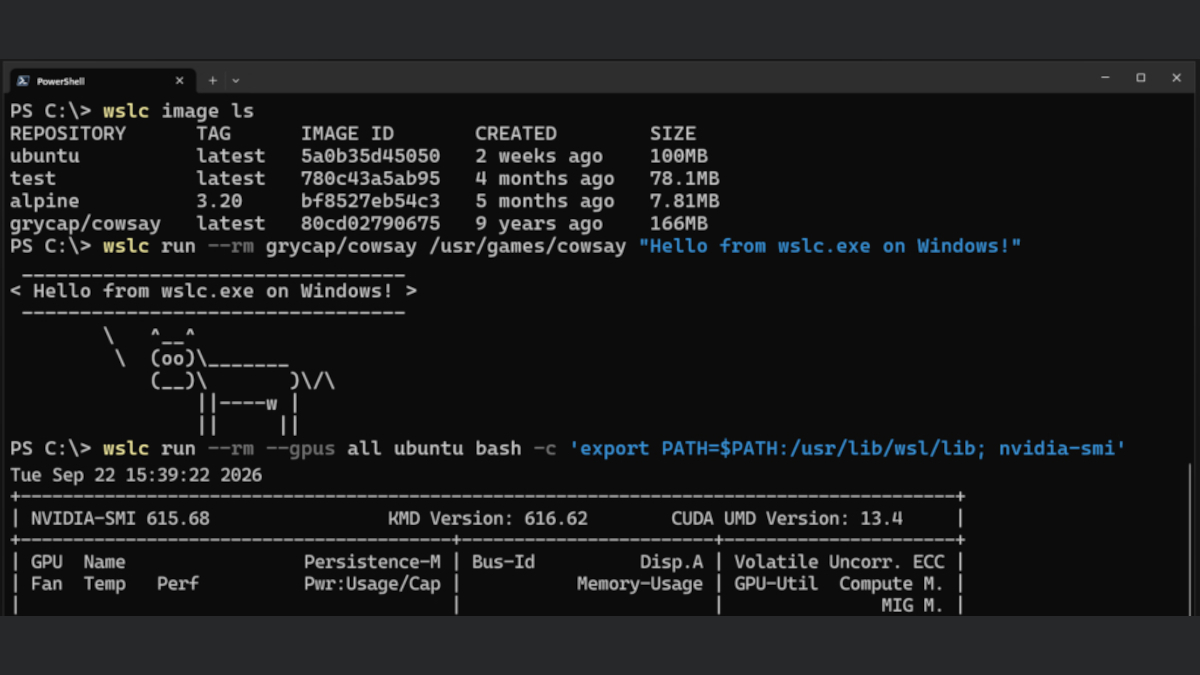The image size is (1200, 675).
Task: Click the PowerShell icon in the tab
Action: pyautogui.click(x=22, y=81)
